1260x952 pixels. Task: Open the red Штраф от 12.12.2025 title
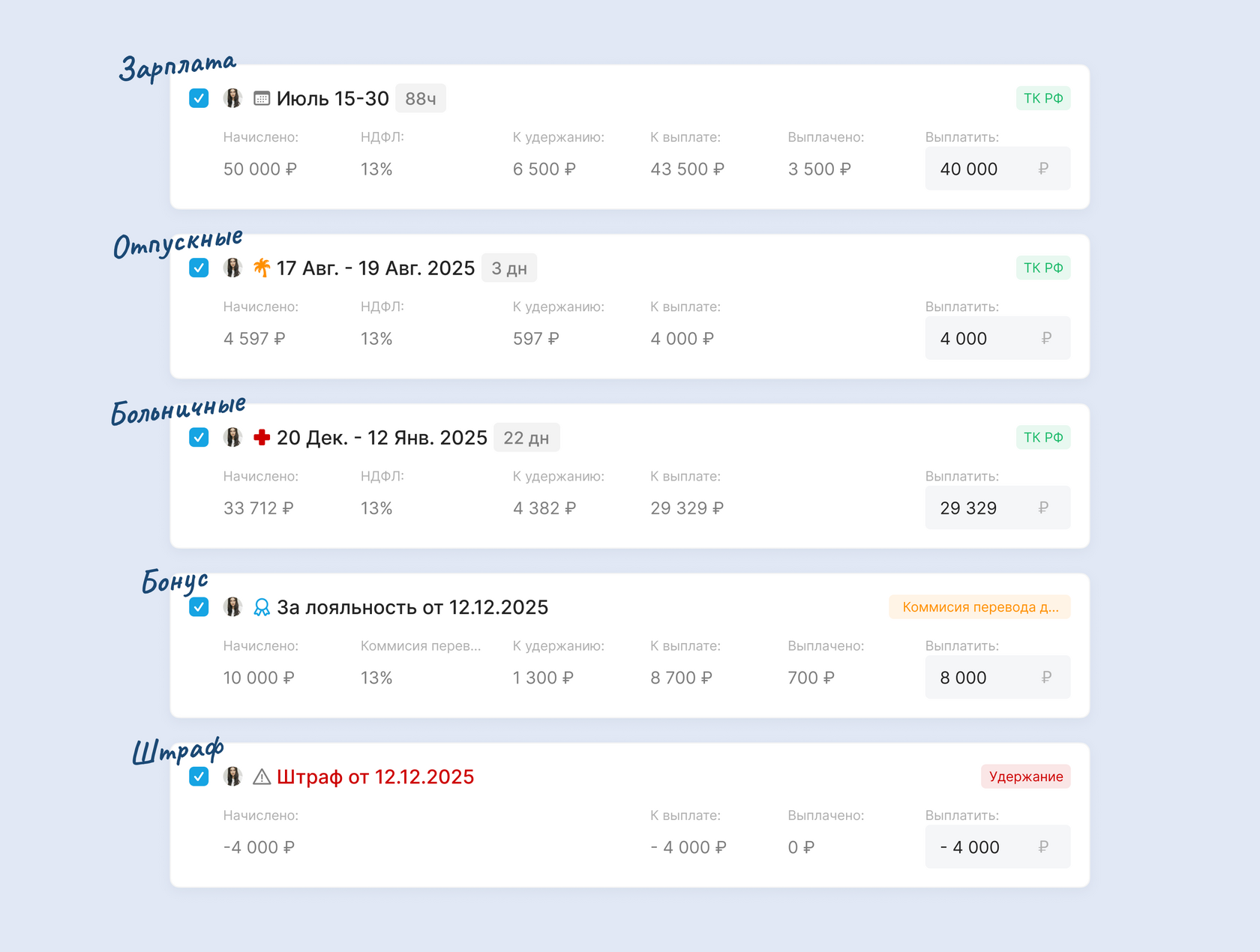click(x=375, y=777)
